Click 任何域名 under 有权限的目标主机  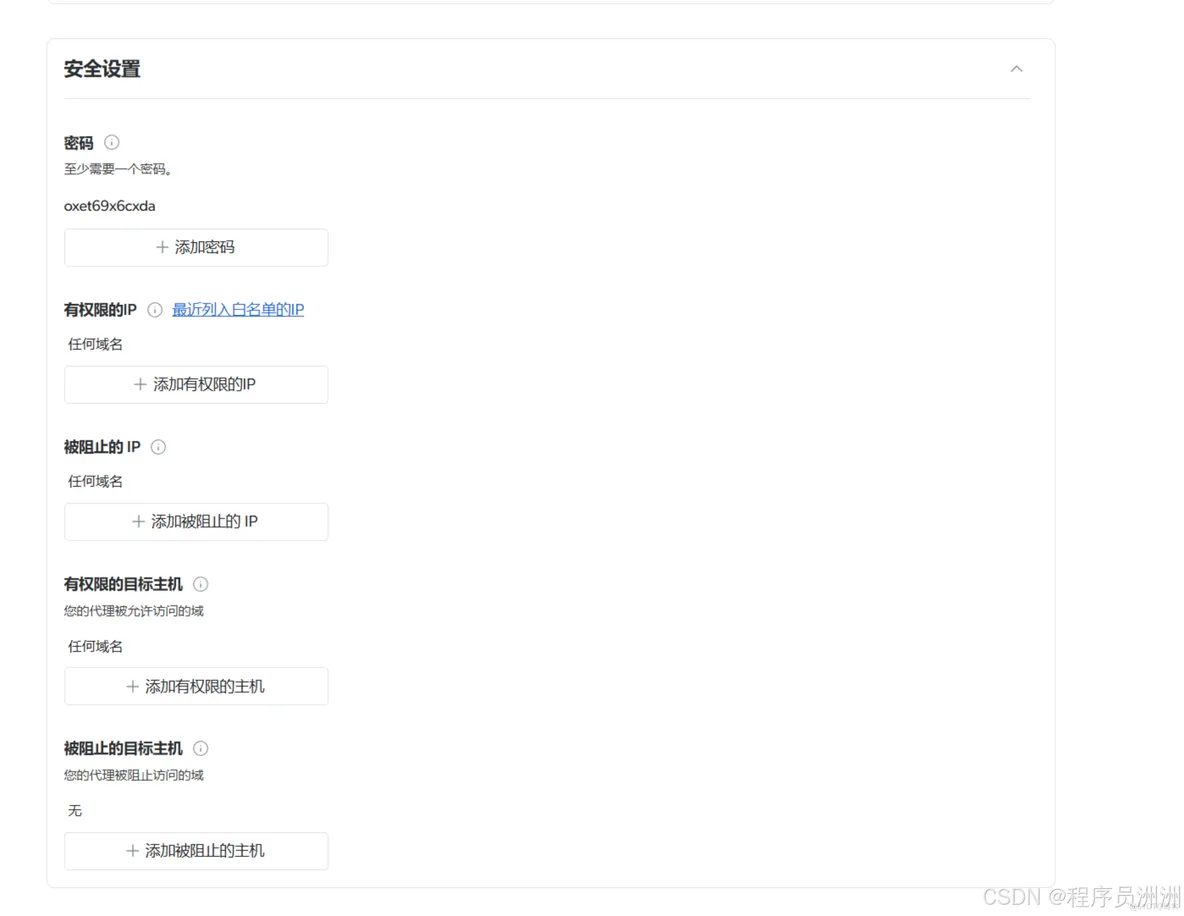click(95, 646)
